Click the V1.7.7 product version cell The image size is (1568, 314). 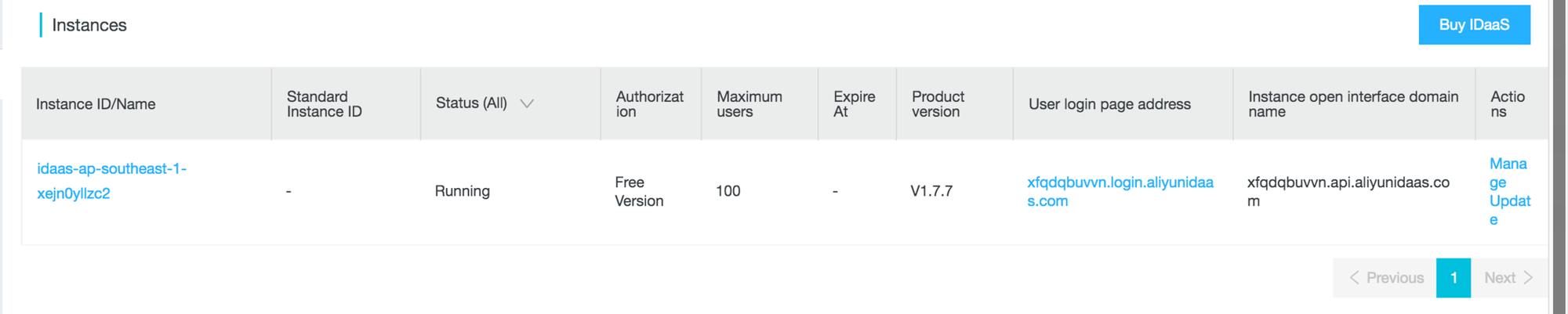931,191
